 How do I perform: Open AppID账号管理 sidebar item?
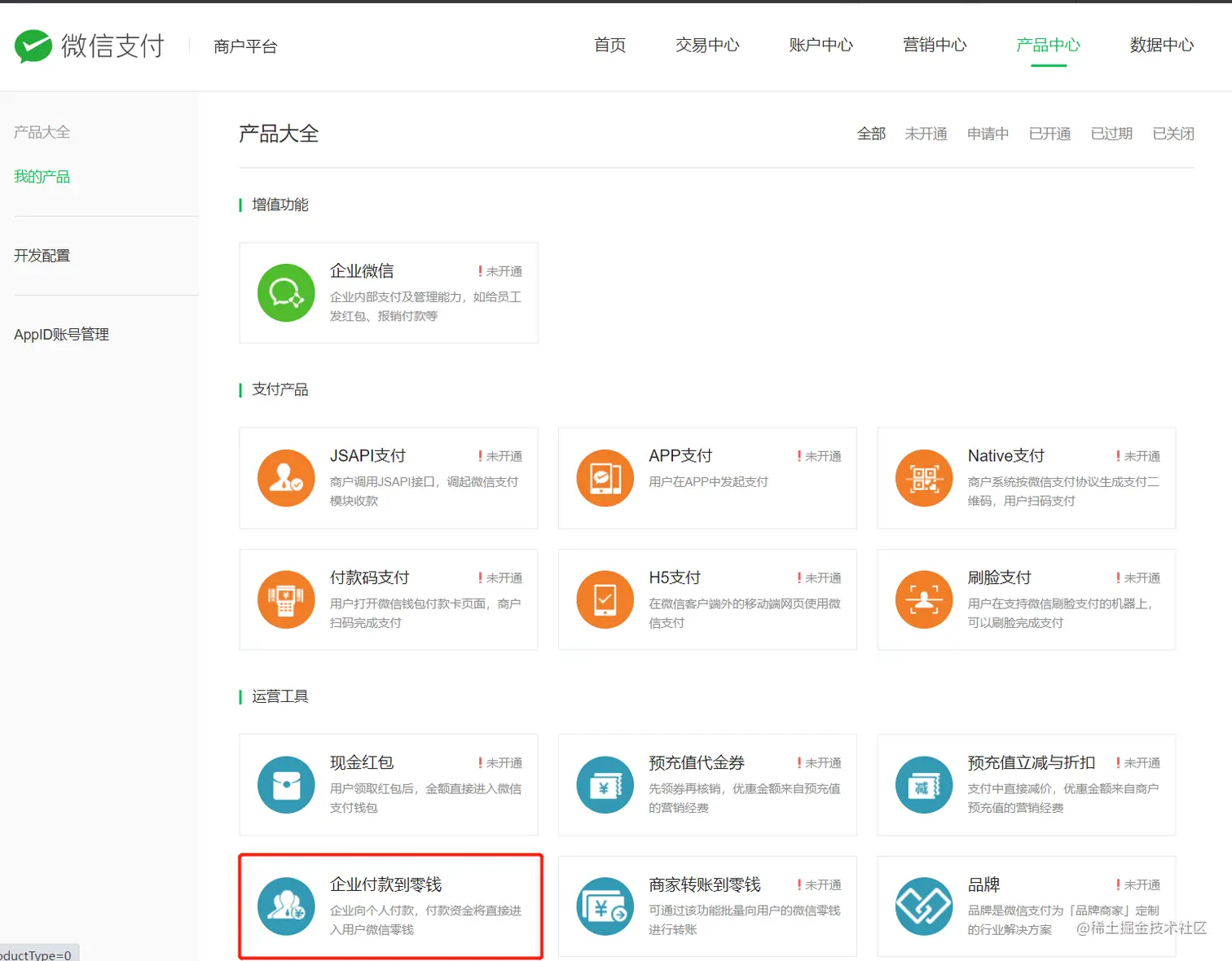[62, 335]
